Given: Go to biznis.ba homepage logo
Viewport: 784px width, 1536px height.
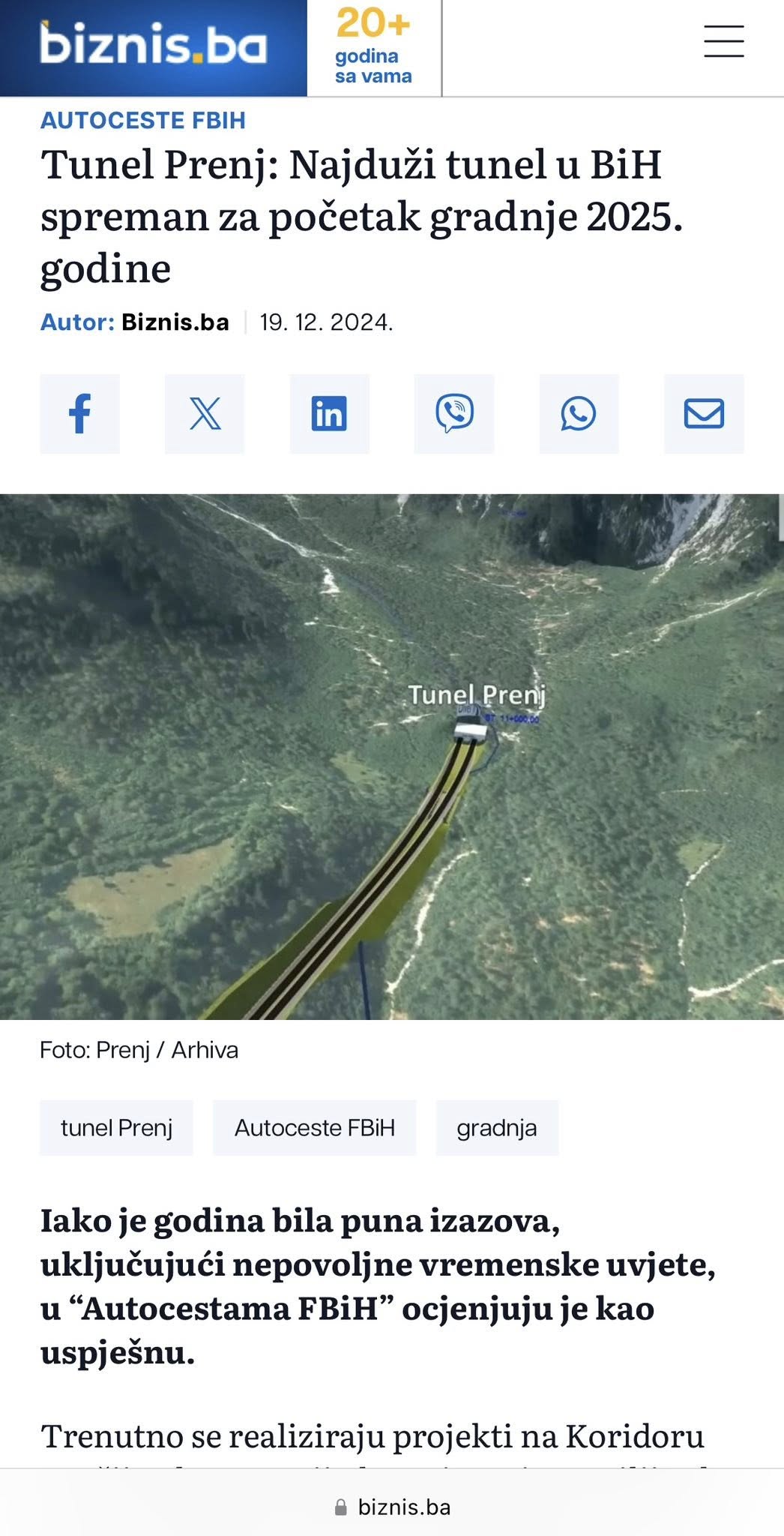Looking at the screenshot, I should point(153,46).
